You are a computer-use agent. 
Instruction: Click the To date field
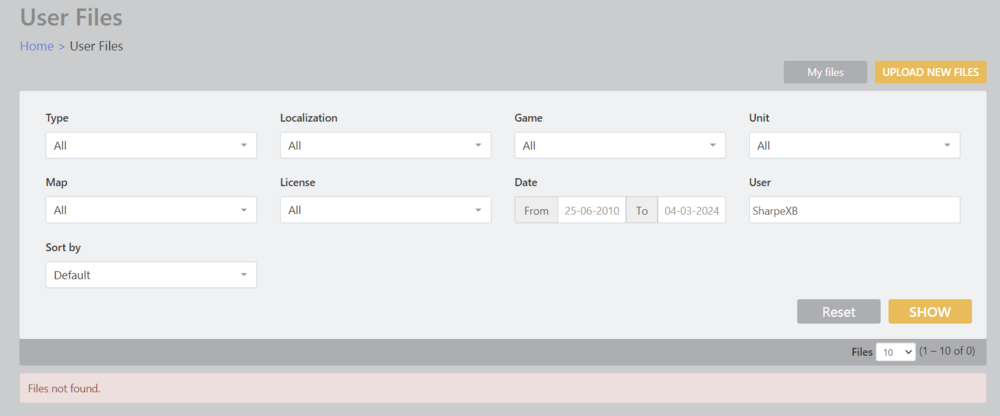coord(691,211)
